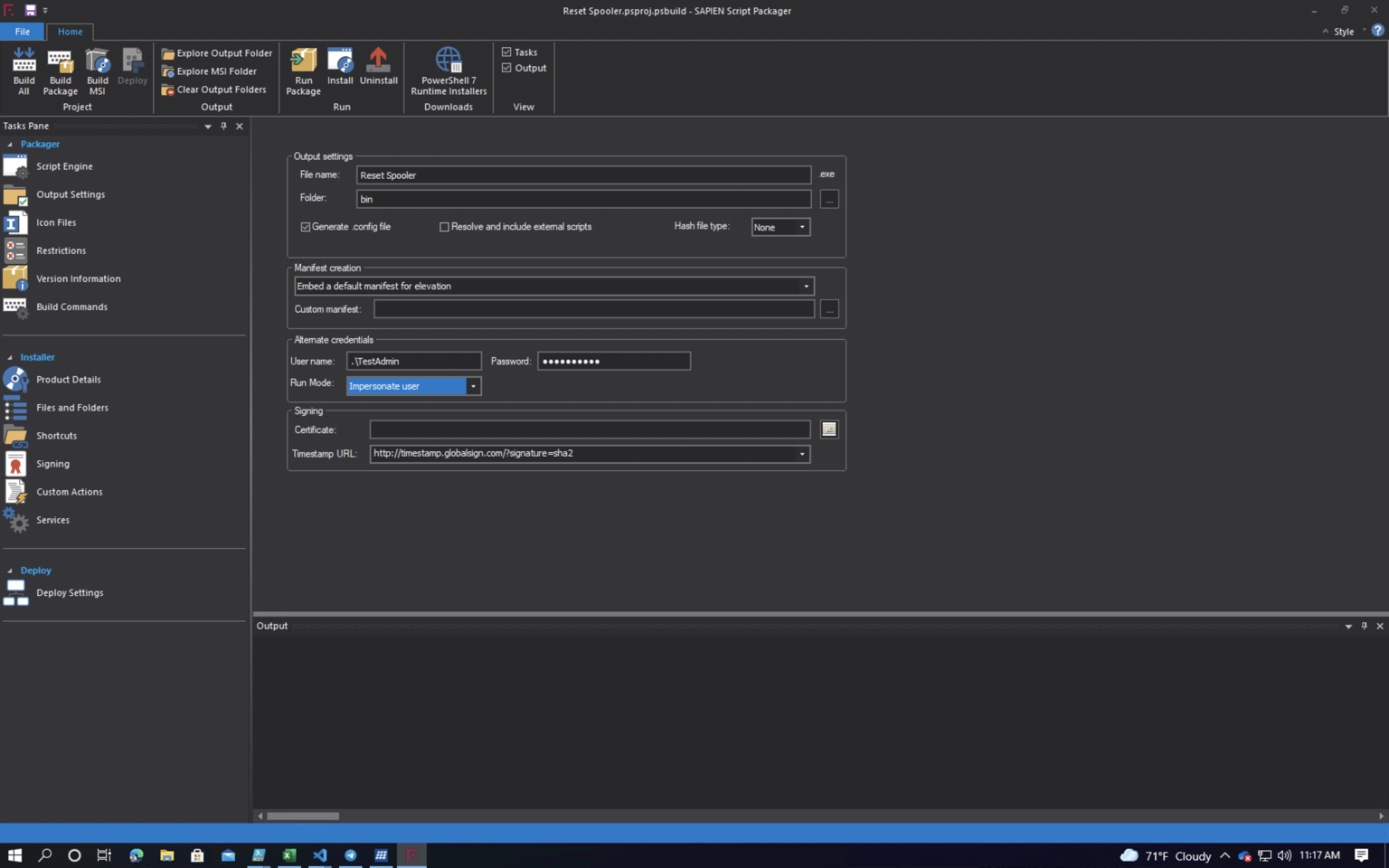Open the Windows Start menu
Screen dimensions: 1389x868
(x=14, y=855)
